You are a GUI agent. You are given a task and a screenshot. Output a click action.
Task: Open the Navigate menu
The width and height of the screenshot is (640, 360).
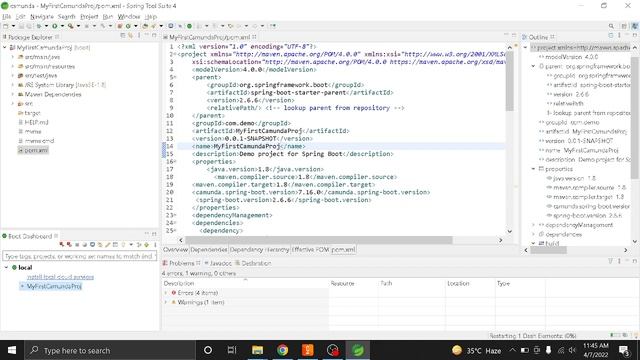(42, 16)
